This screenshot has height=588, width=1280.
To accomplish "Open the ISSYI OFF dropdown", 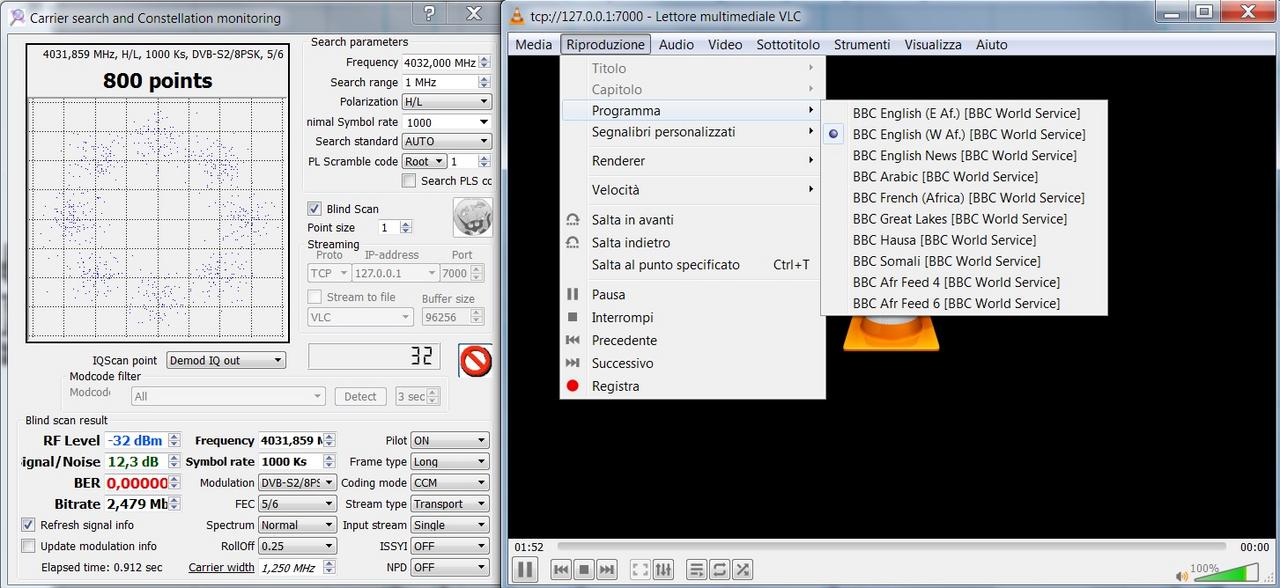I will coord(450,546).
